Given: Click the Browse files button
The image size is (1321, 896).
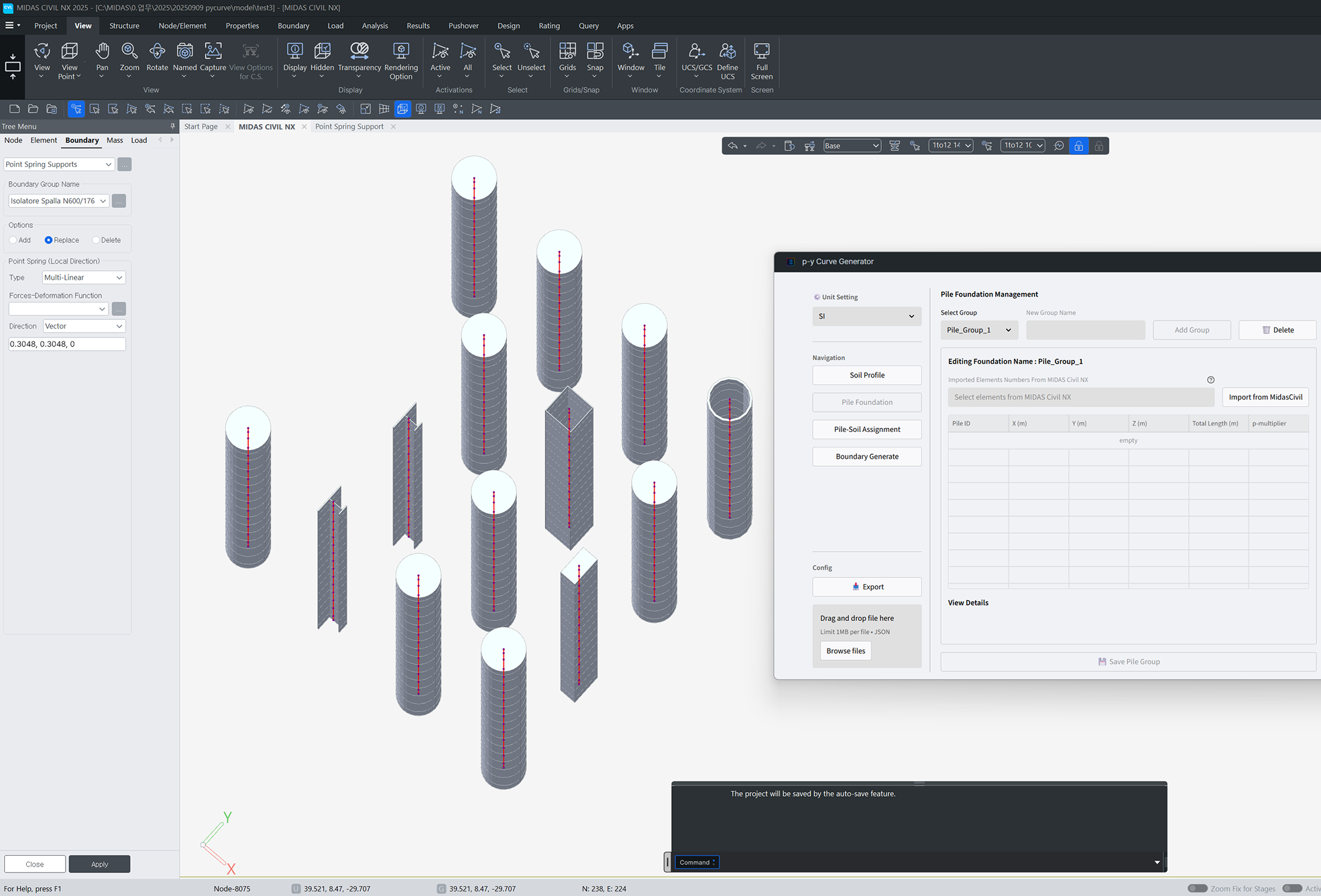Looking at the screenshot, I should pyautogui.click(x=846, y=651).
